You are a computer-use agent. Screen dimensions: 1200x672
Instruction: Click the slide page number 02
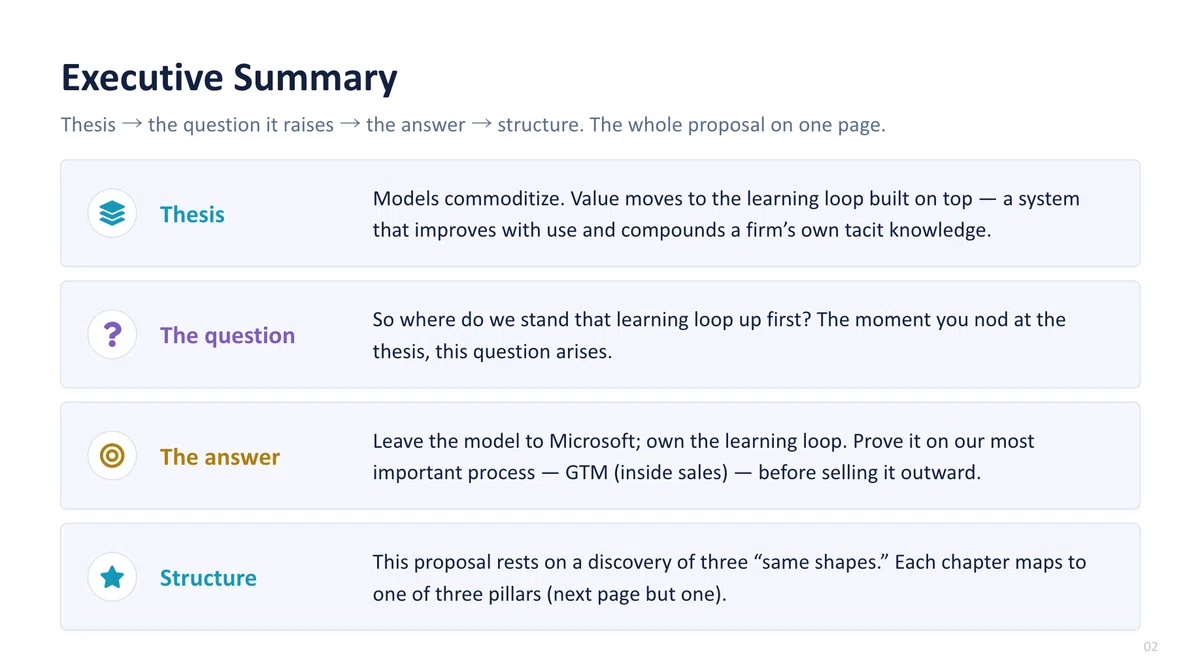click(1151, 647)
